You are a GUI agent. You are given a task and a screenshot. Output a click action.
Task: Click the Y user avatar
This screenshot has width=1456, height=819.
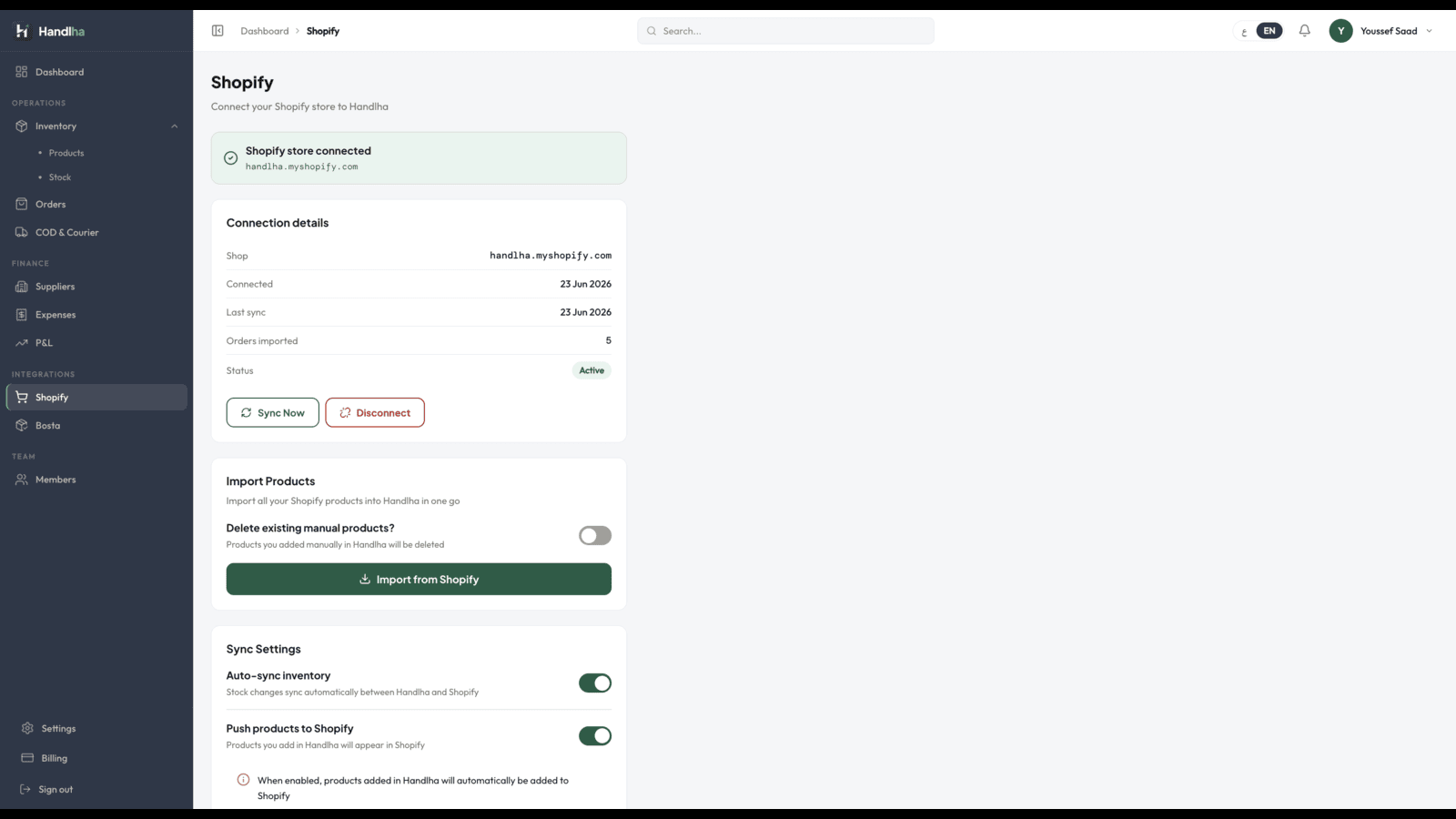[x=1340, y=31]
